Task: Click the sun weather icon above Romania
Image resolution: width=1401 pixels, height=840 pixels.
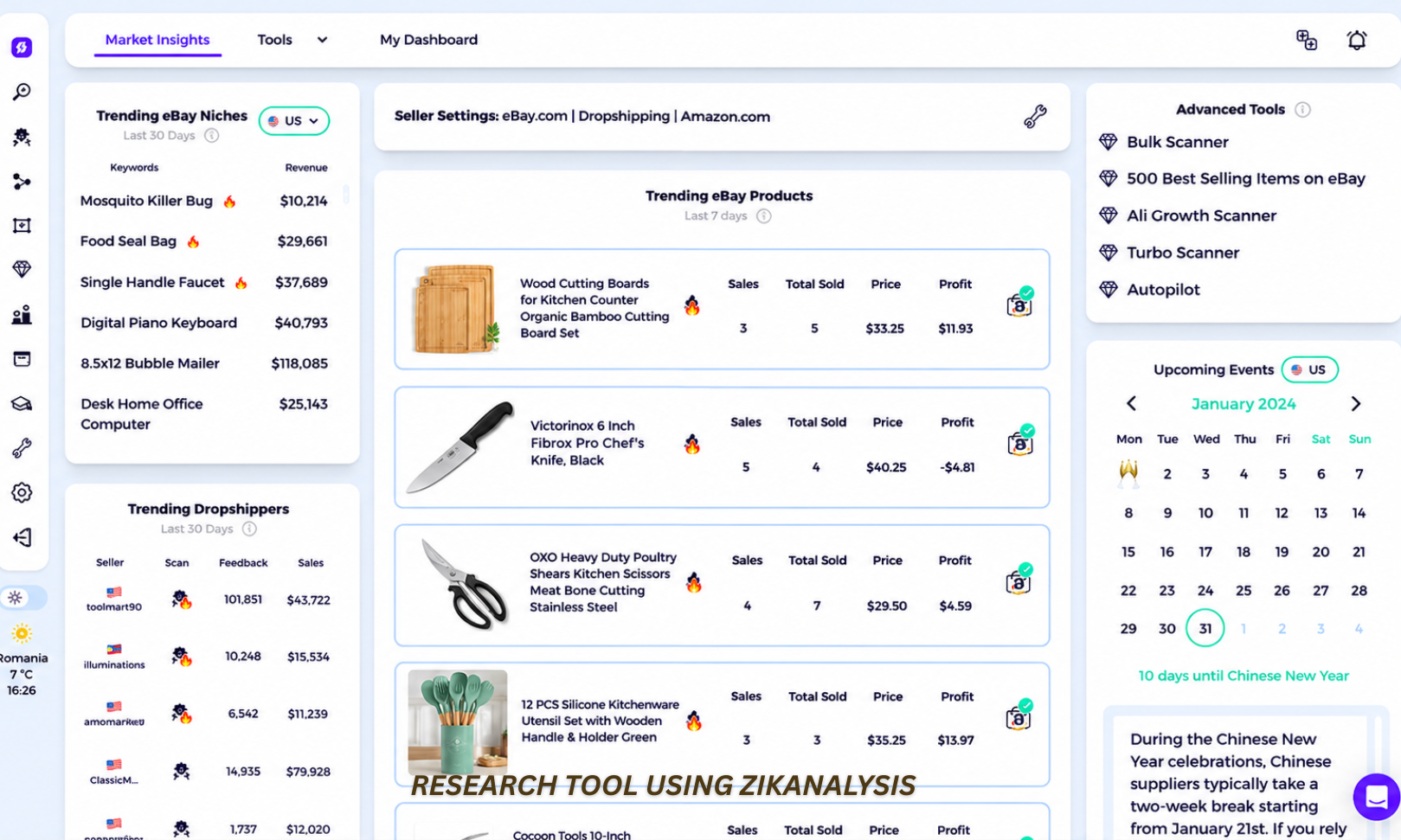Action: tap(22, 633)
